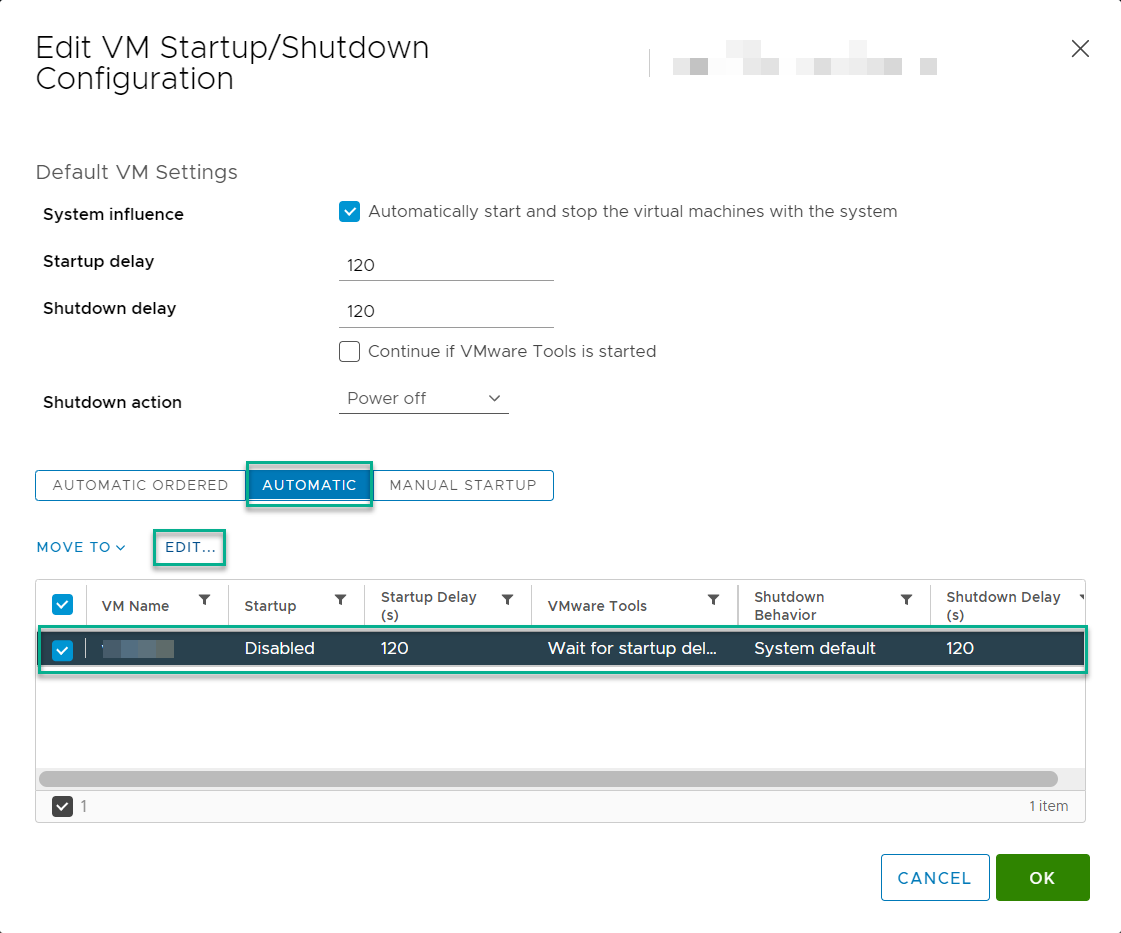Uncheck the select-all header checkbox
Screen dimensions: 1121x933
coord(62,605)
